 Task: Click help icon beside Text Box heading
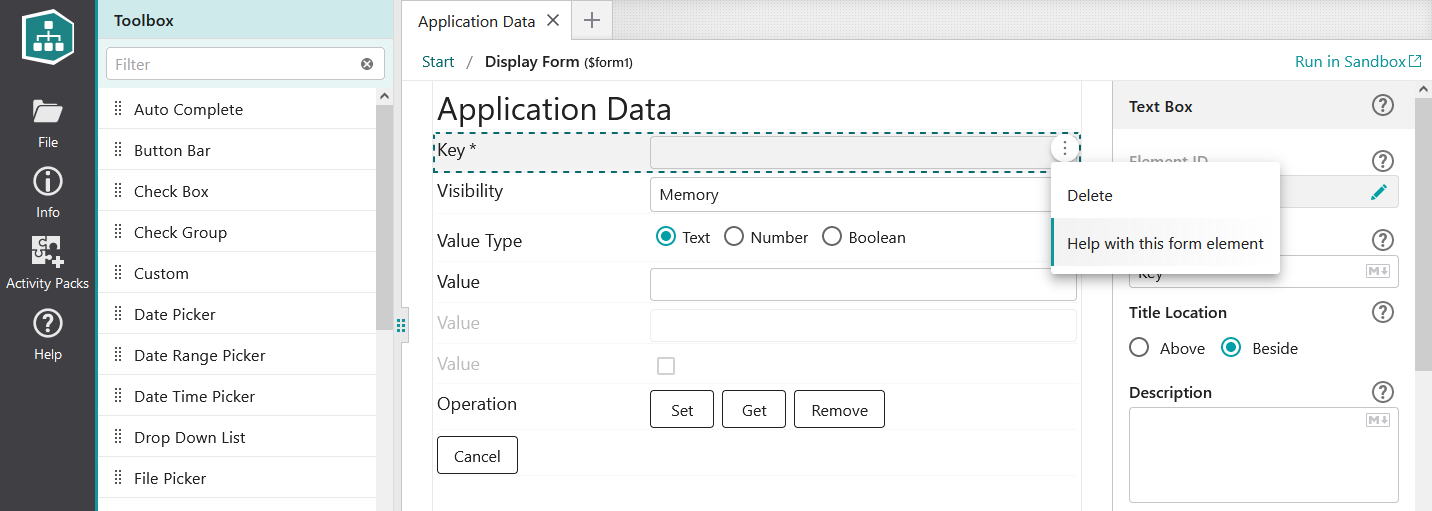tap(1383, 106)
